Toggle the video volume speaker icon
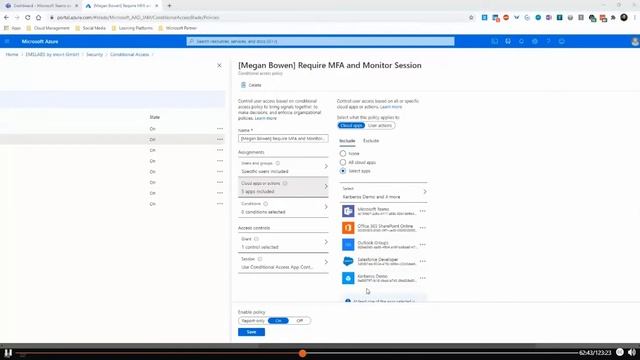 632,352
